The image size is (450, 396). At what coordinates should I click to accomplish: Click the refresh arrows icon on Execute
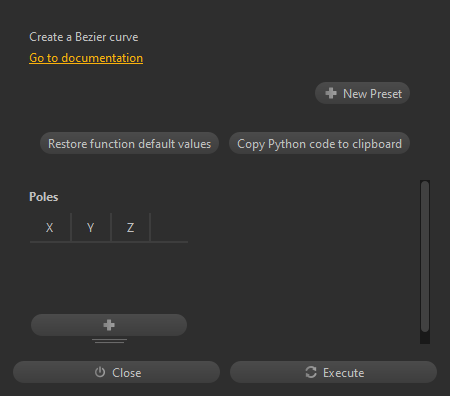(311, 372)
